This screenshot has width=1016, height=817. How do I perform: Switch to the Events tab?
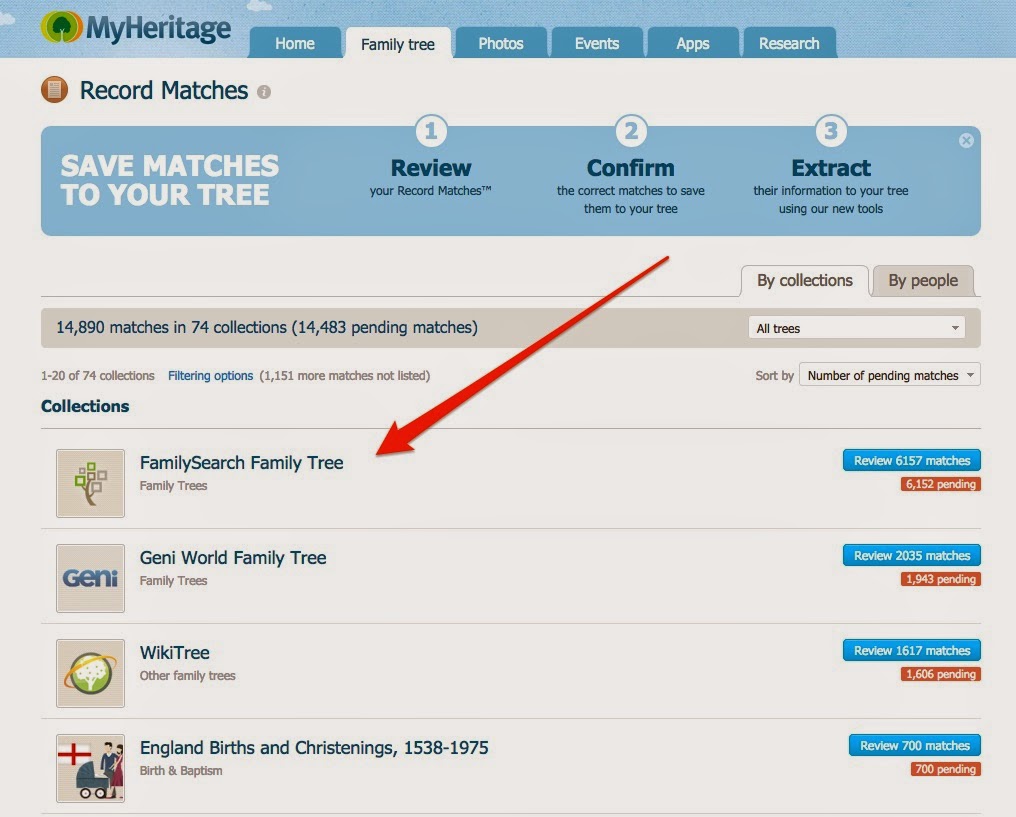point(597,43)
